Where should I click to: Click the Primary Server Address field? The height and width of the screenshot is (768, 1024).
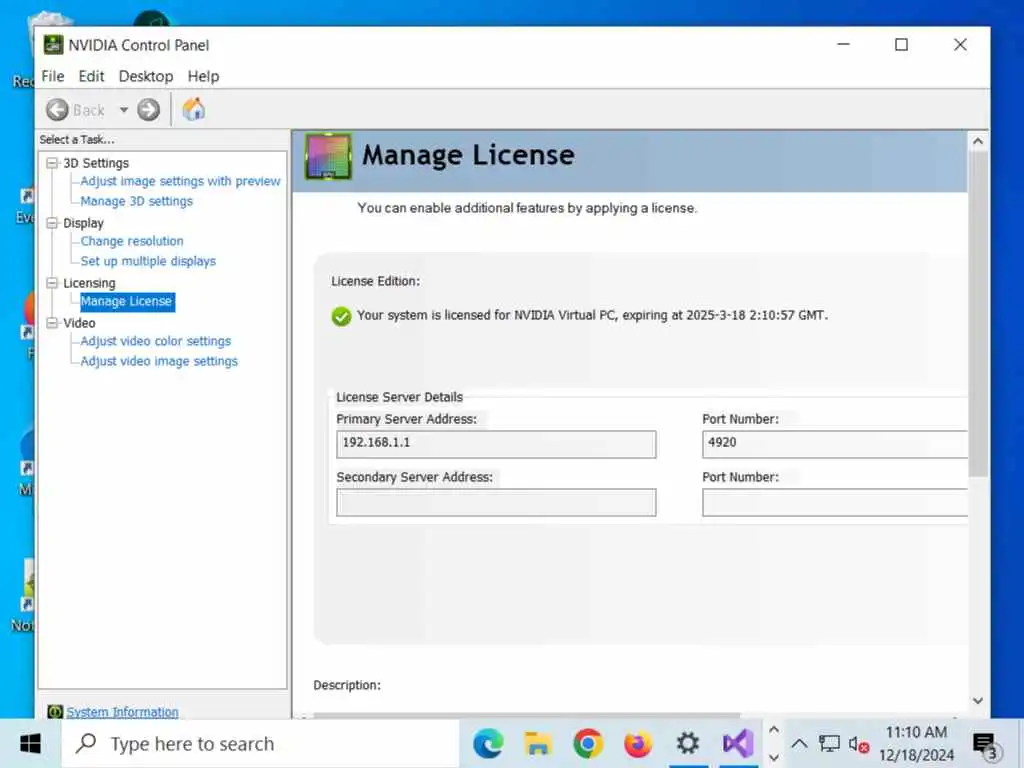coord(496,443)
